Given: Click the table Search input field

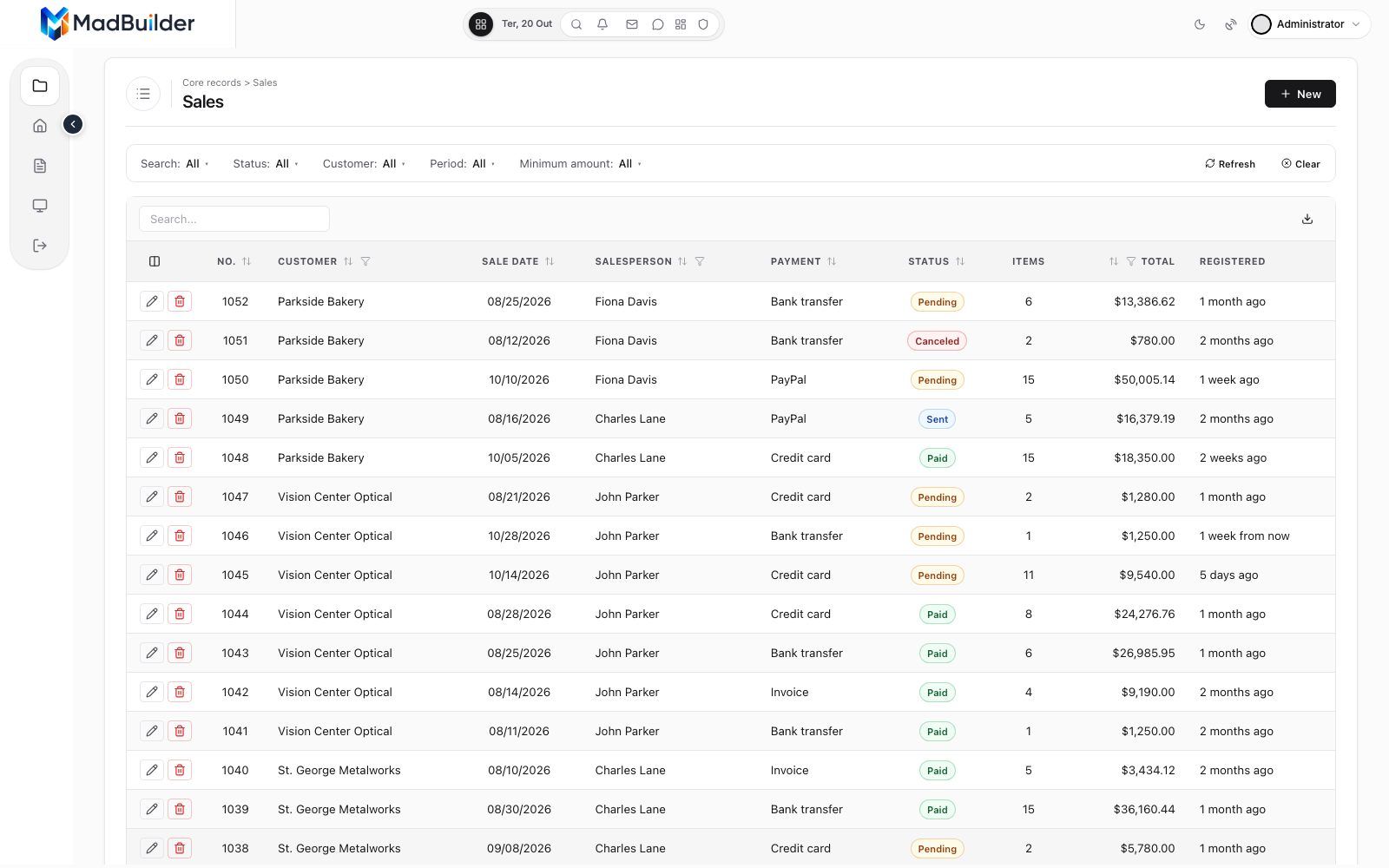Looking at the screenshot, I should pyautogui.click(x=234, y=219).
